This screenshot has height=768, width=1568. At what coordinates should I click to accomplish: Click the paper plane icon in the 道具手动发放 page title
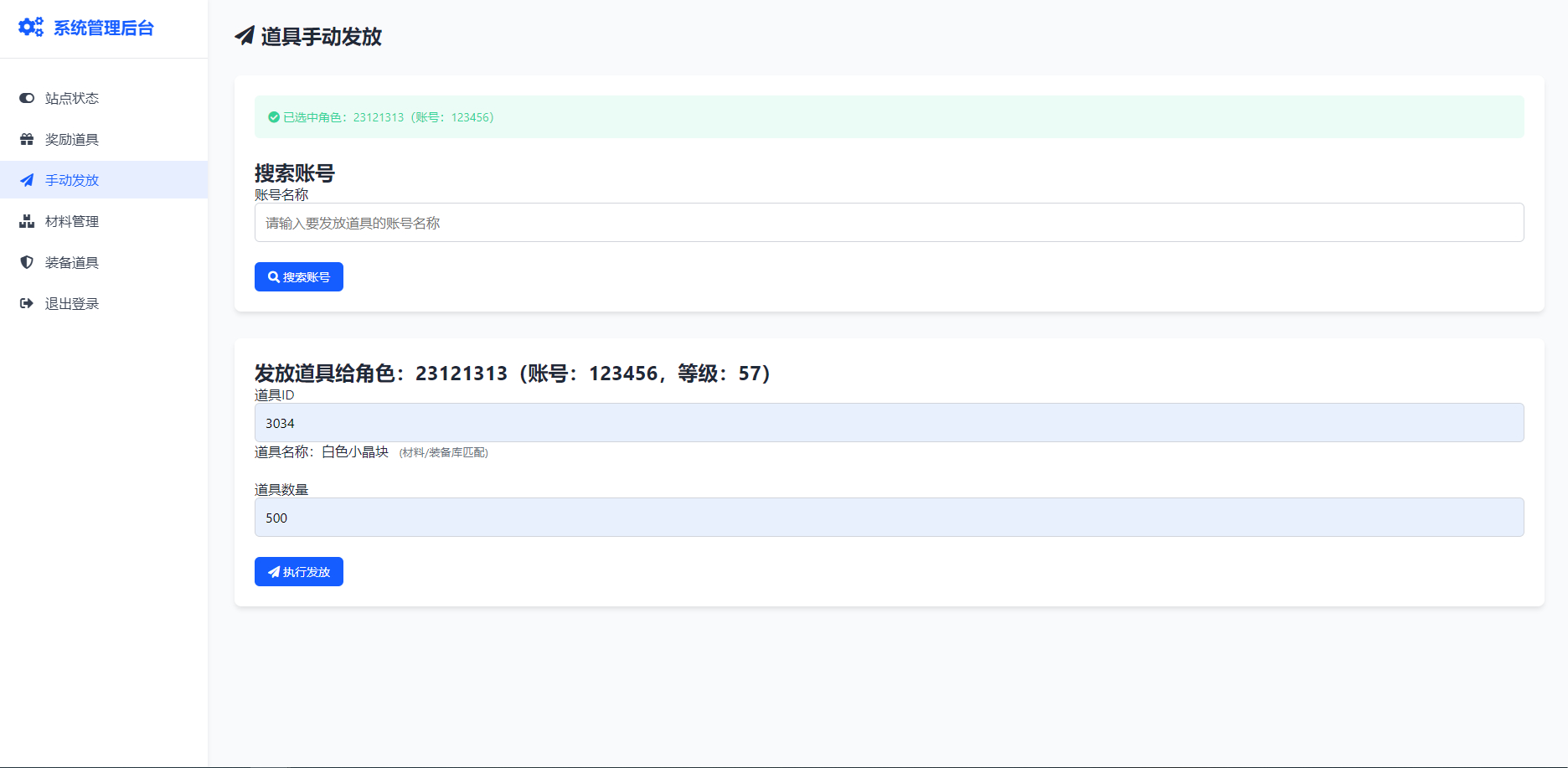click(245, 36)
